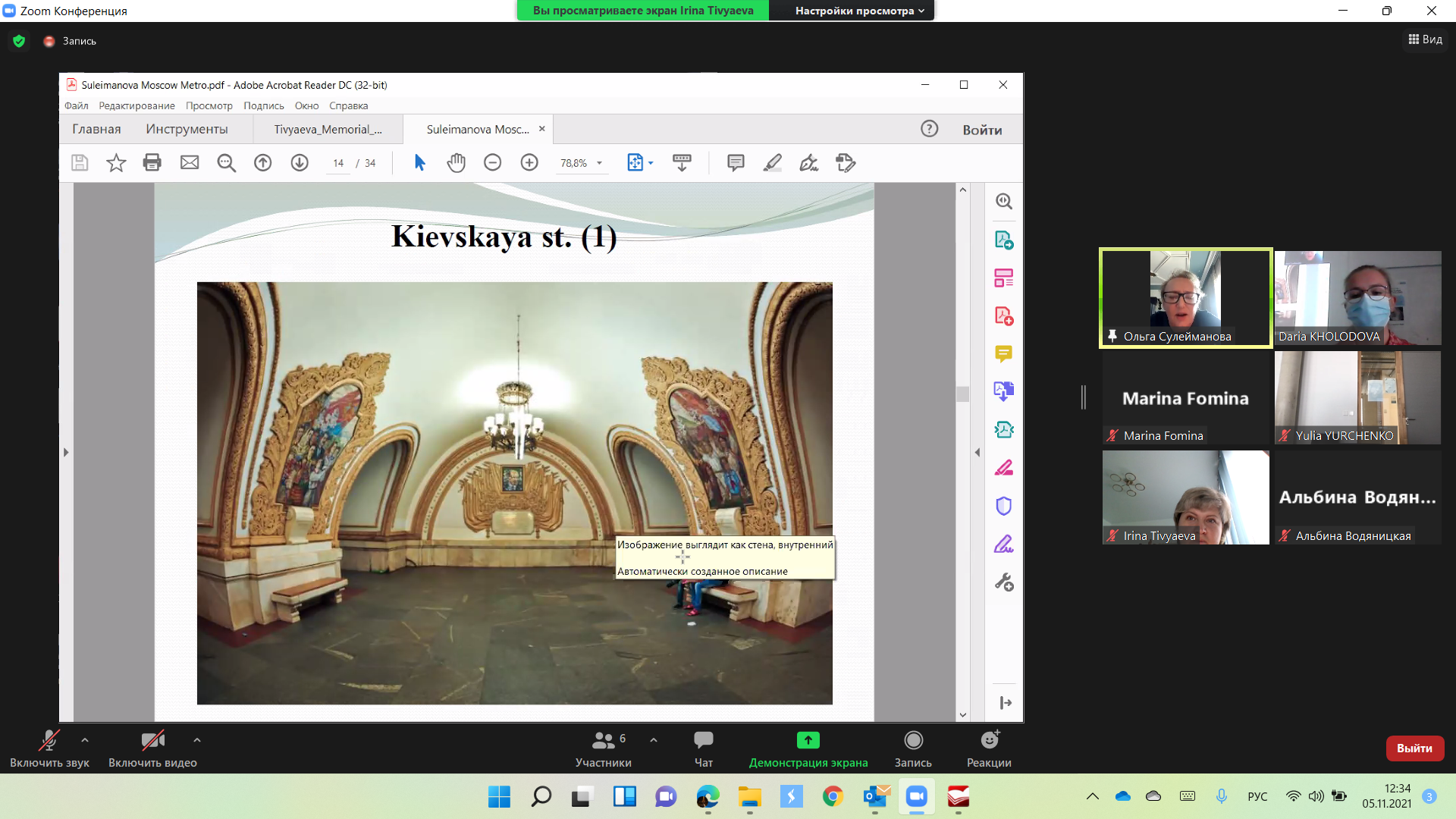Click the zoom in plus icon

pyautogui.click(x=529, y=162)
